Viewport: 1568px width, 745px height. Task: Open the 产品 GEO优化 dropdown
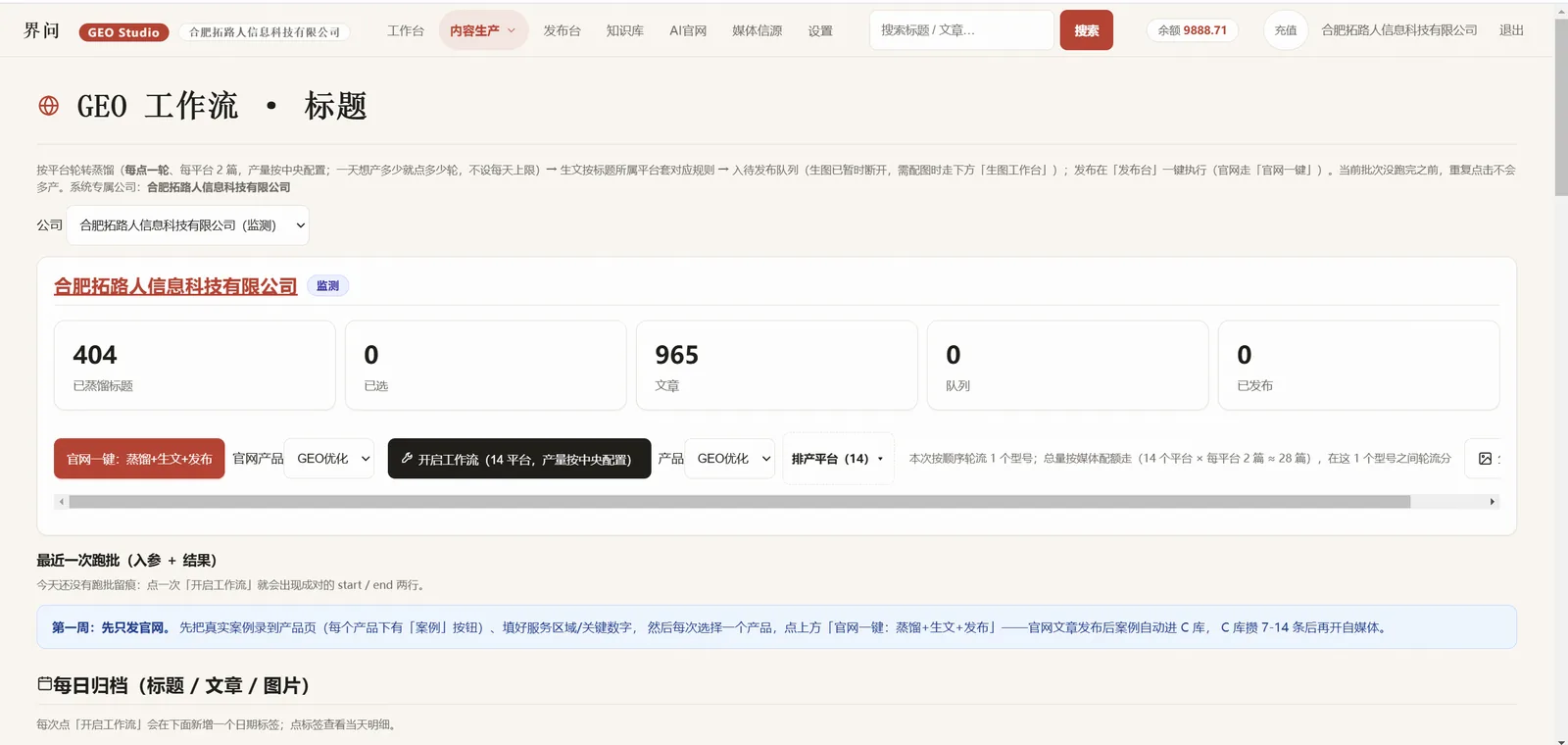pos(729,459)
